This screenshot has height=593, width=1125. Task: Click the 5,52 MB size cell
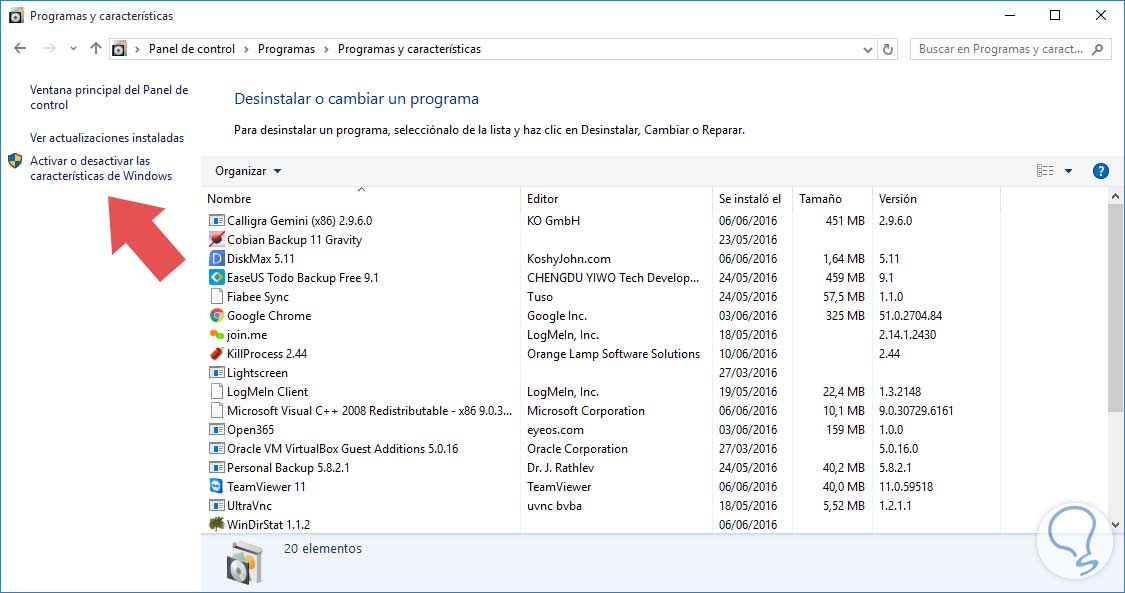pyautogui.click(x=844, y=506)
